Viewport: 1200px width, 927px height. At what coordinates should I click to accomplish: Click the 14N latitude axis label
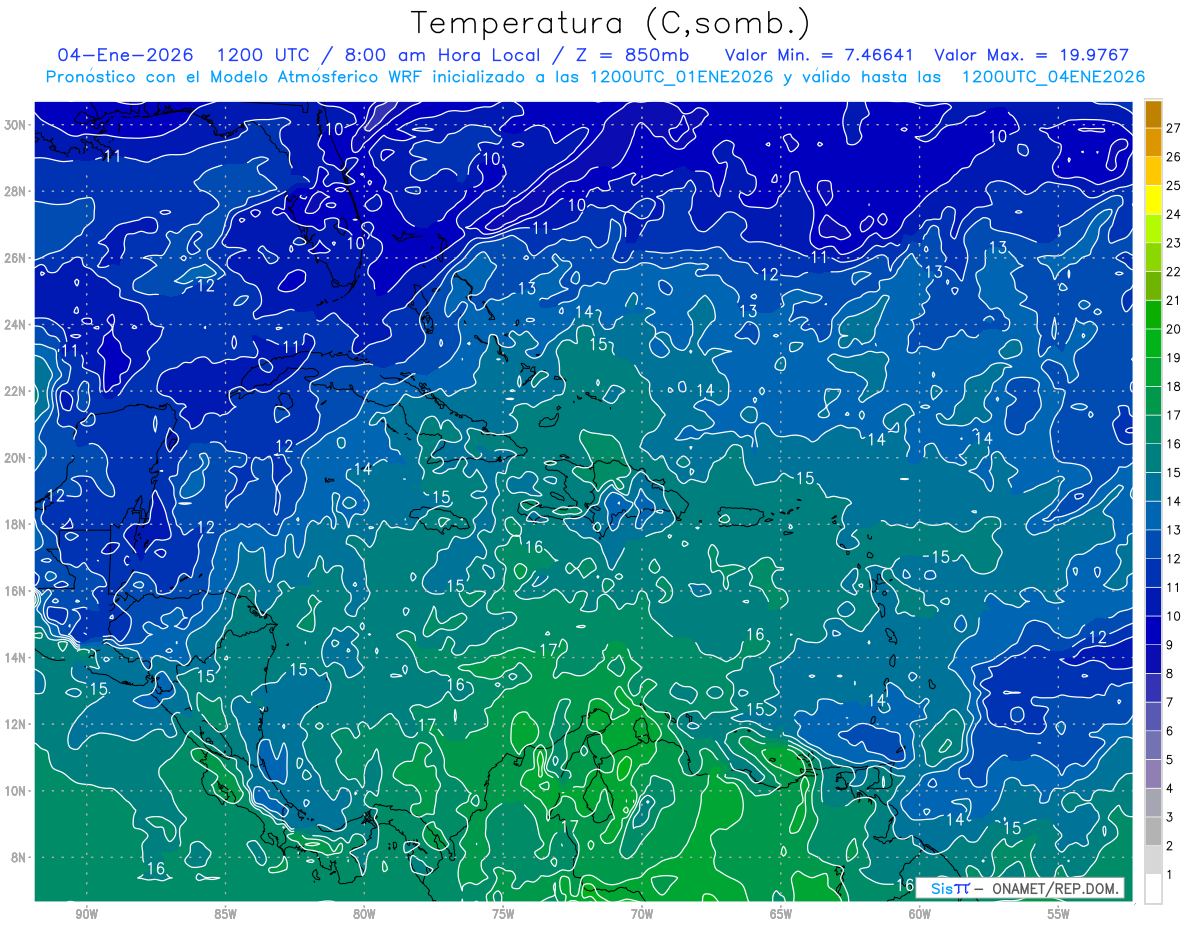(16, 657)
